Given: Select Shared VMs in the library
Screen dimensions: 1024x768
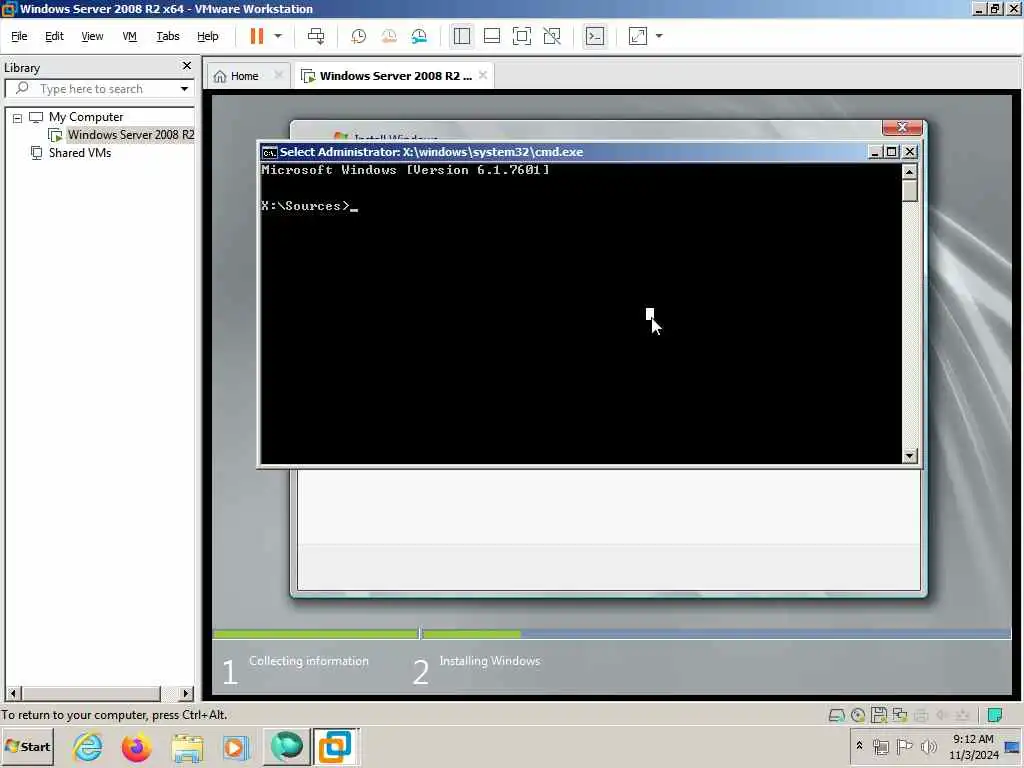Looking at the screenshot, I should pos(80,153).
